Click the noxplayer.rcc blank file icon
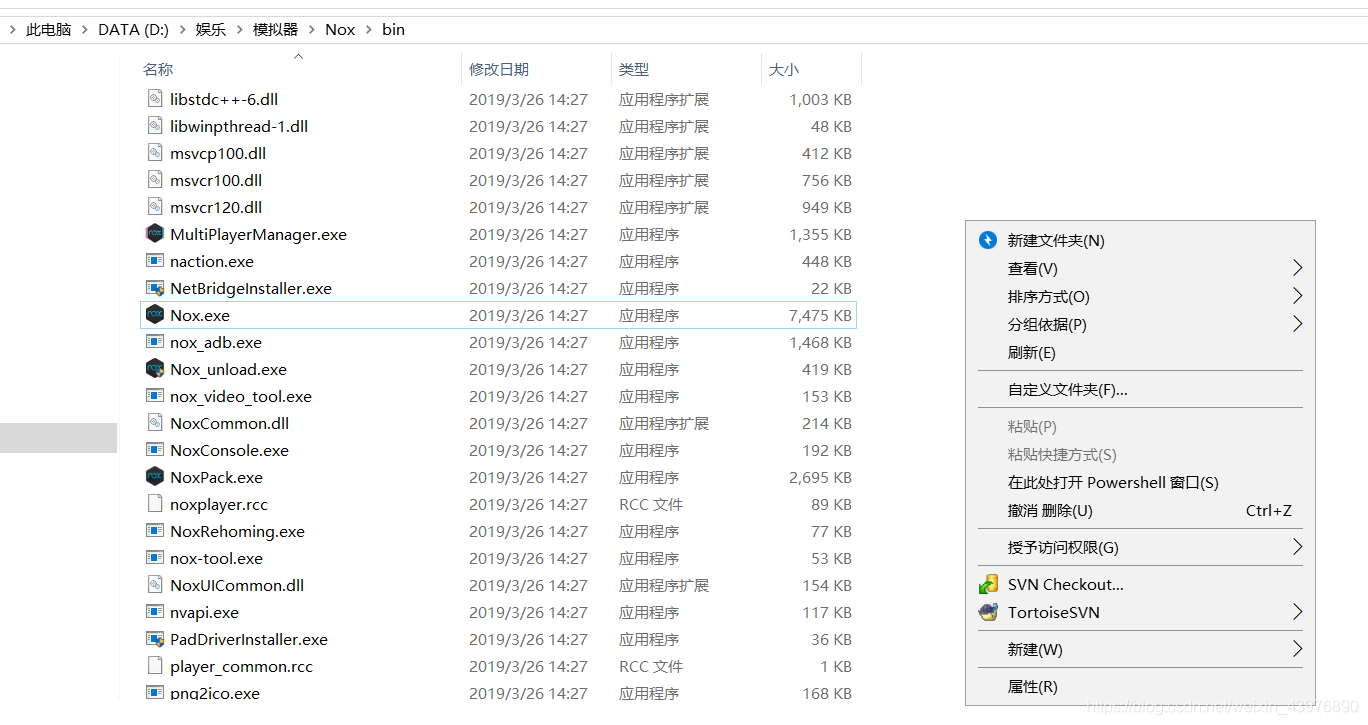This screenshot has width=1368, height=725. [x=155, y=504]
